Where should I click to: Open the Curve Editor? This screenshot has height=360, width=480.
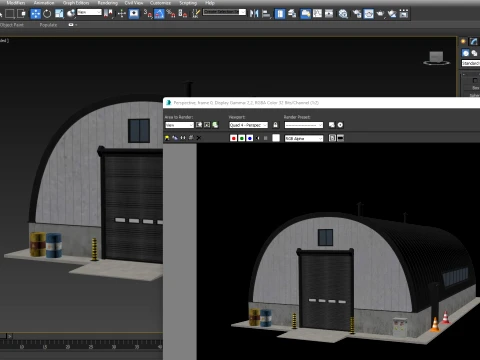pyautogui.click(x=317, y=14)
